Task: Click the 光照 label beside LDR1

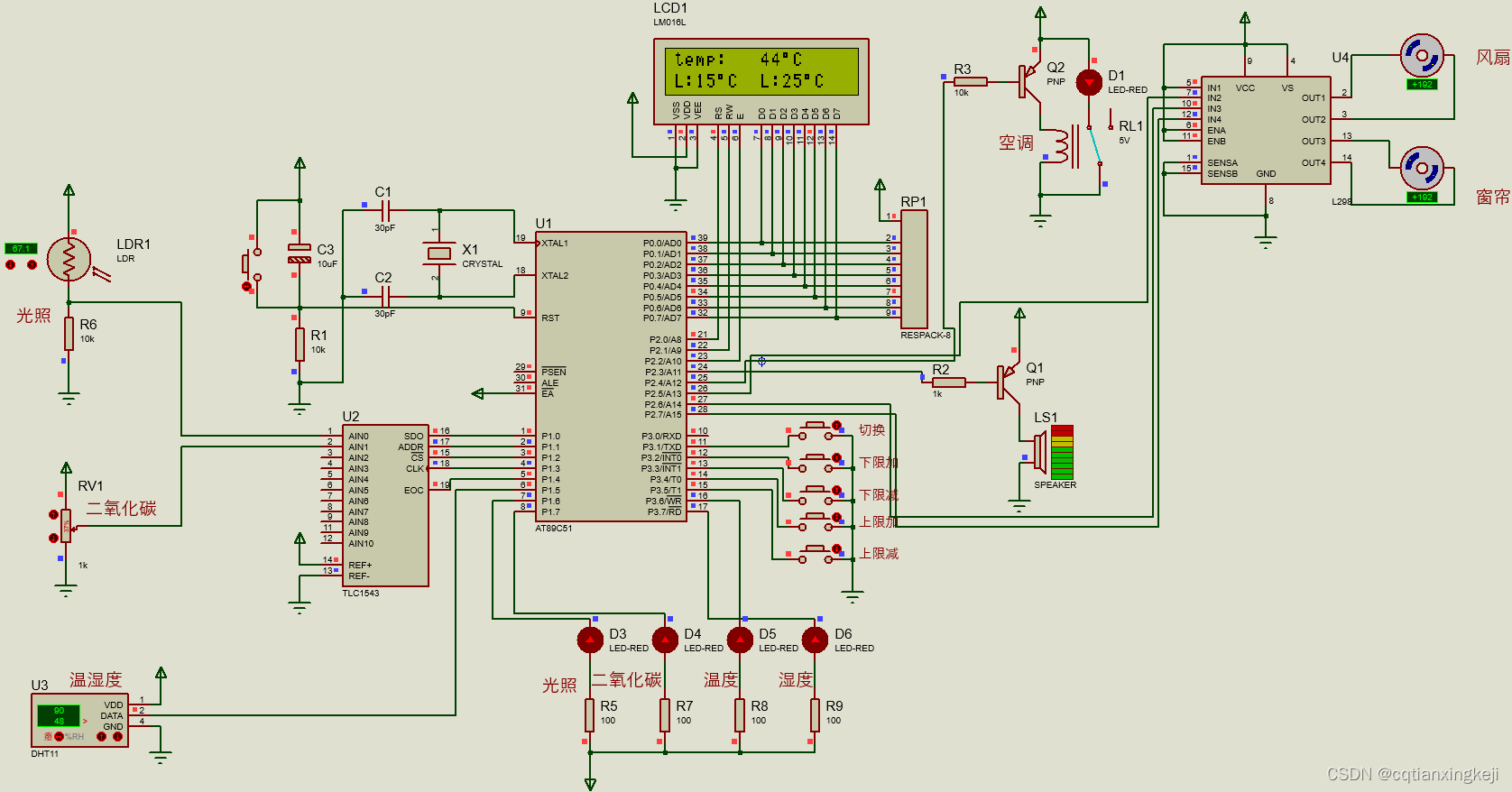Action: pyautogui.click(x=33, y=316)
